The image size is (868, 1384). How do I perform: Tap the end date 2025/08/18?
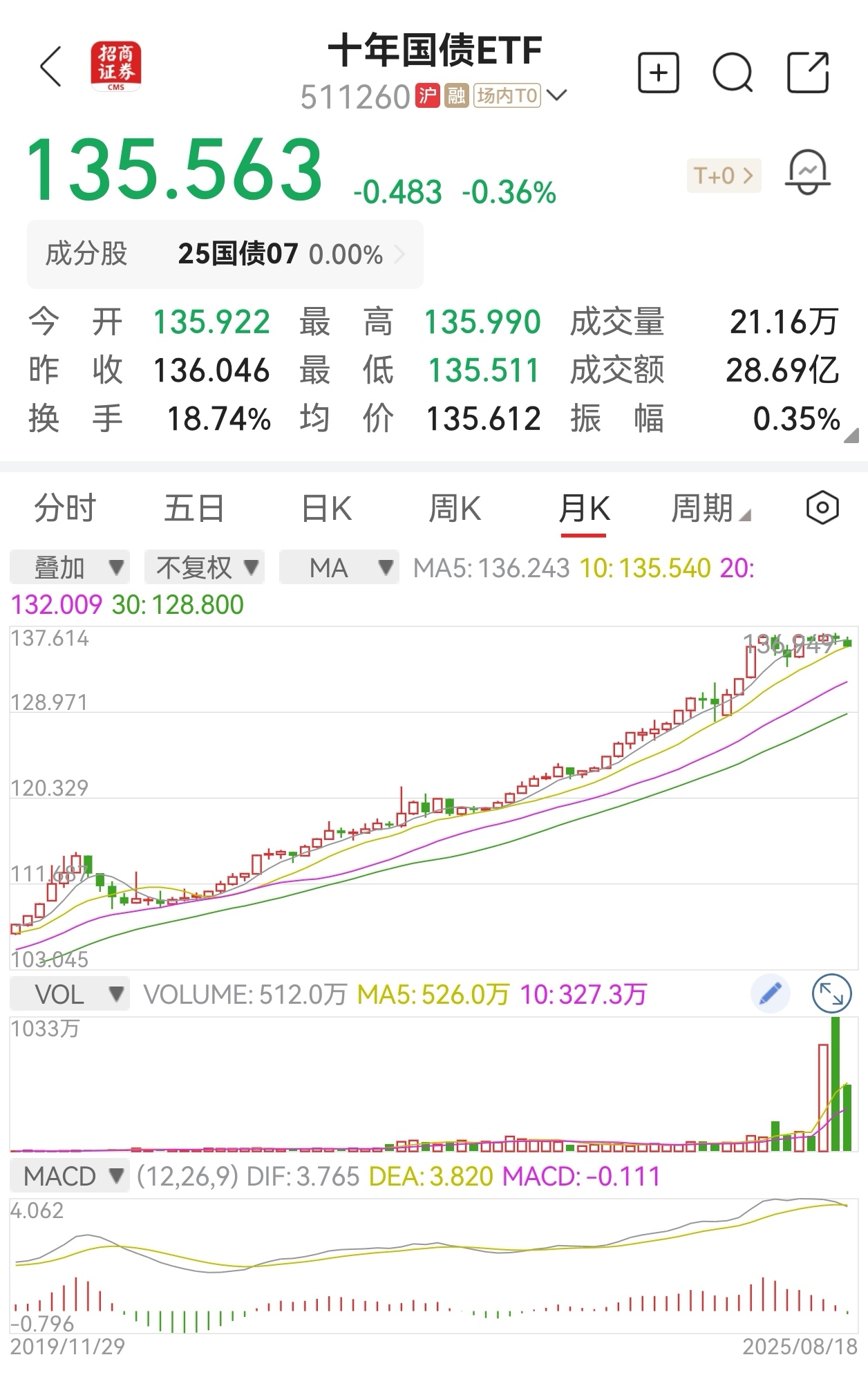coord(800,1347)
